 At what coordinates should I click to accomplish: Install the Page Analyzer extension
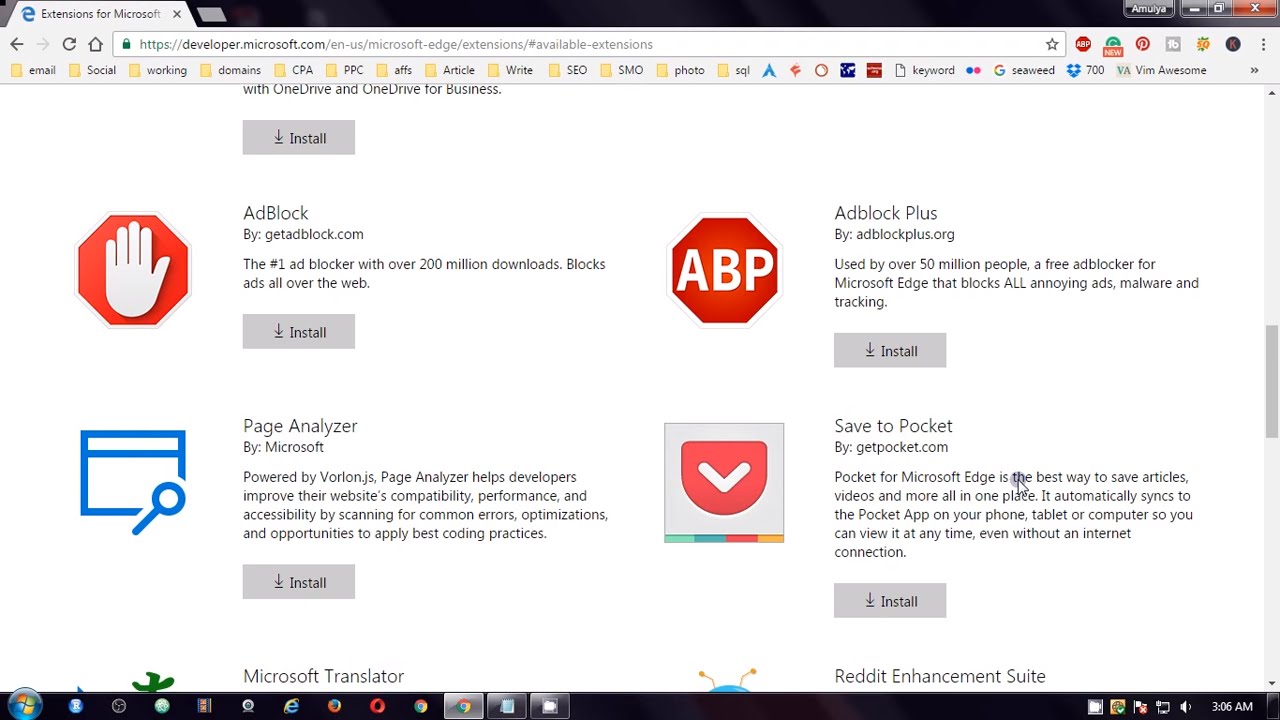click(298, 583)
